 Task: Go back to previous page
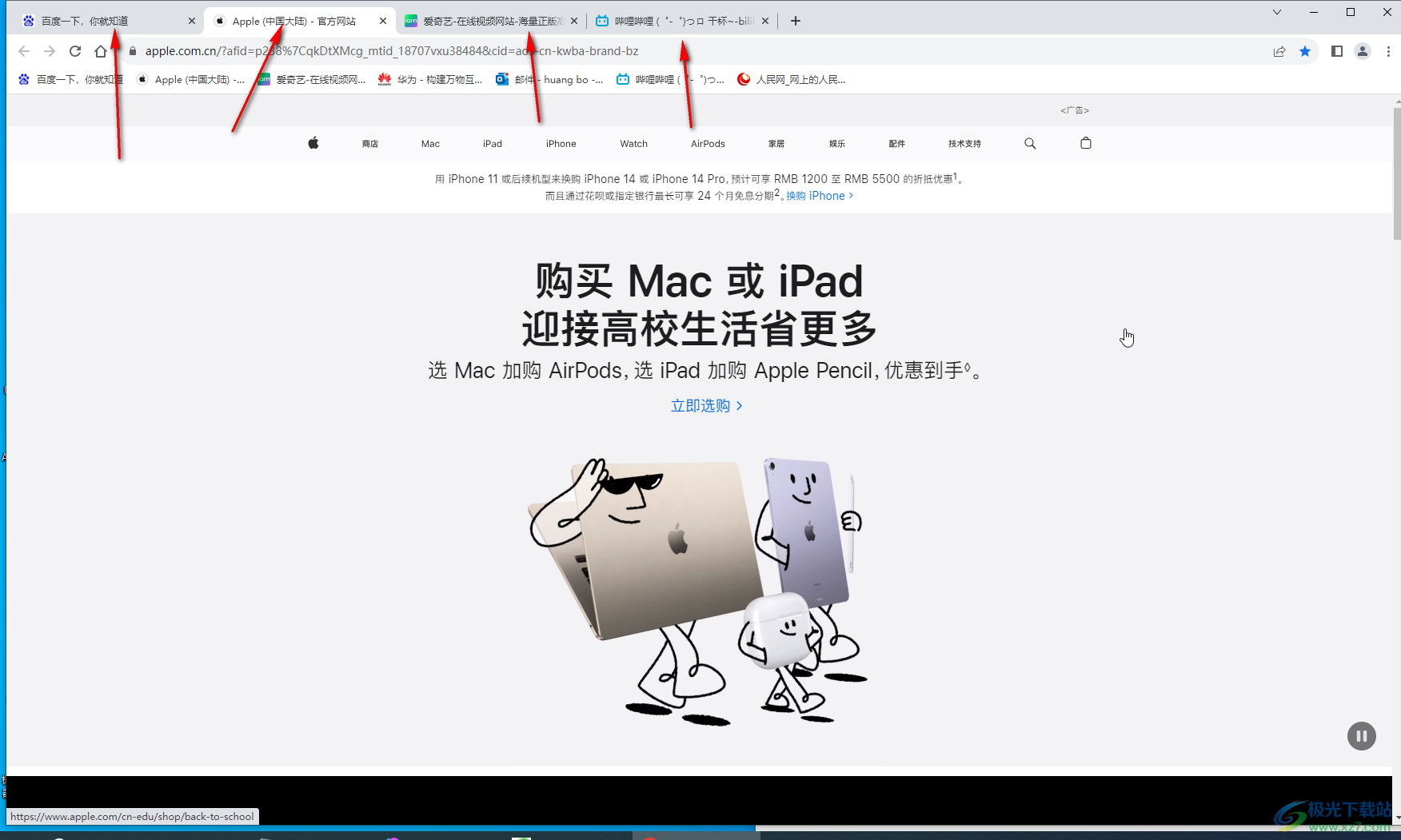24,51
